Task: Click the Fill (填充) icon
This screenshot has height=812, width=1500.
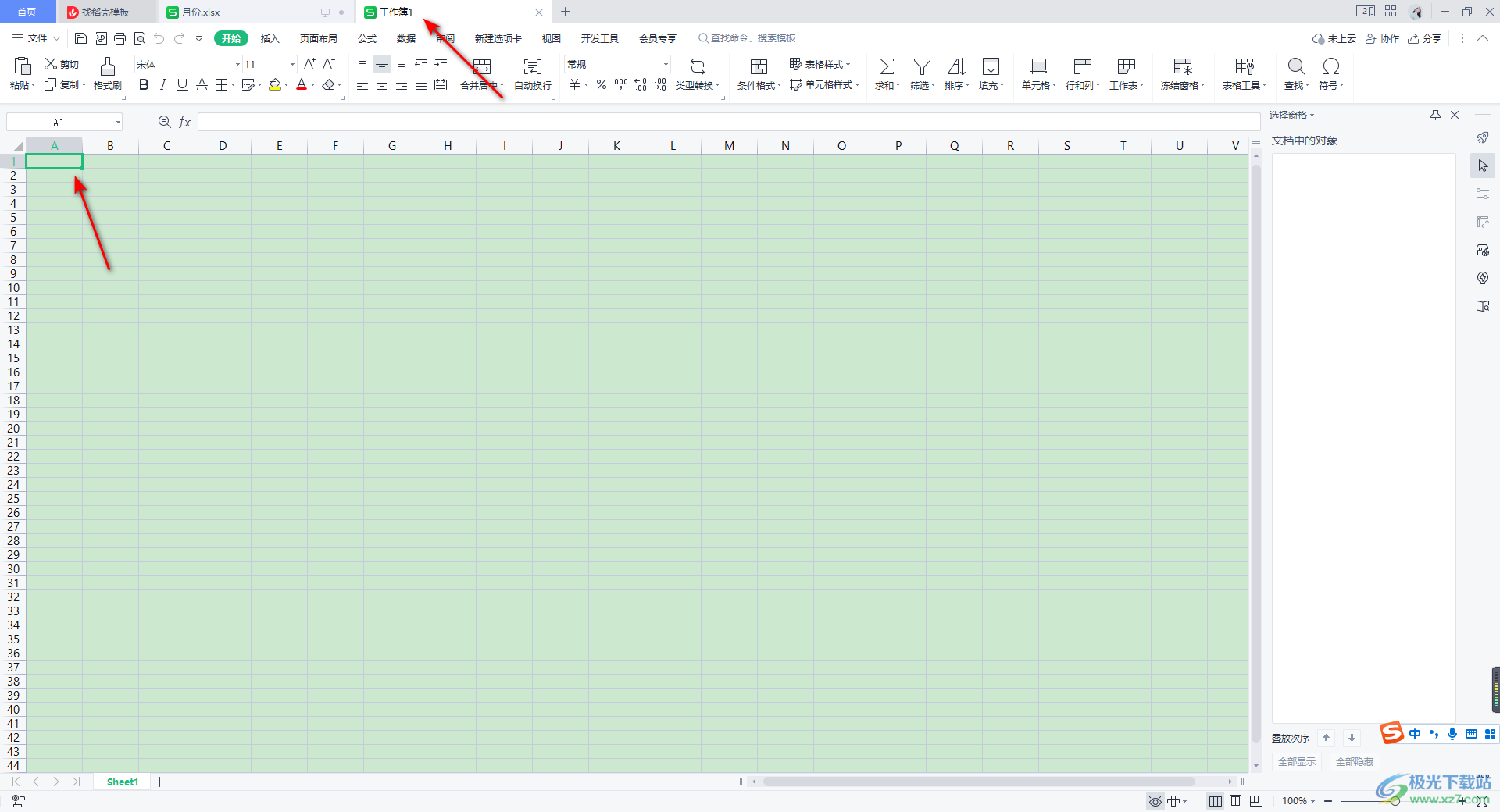Action: coord(991,66)
